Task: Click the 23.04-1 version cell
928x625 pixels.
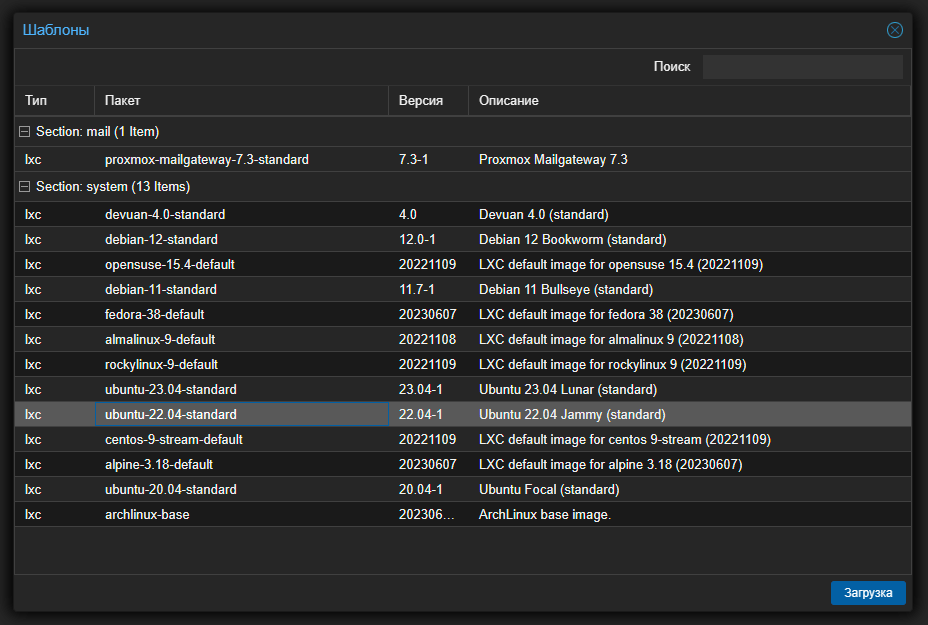Action: (x=428, y=389)
